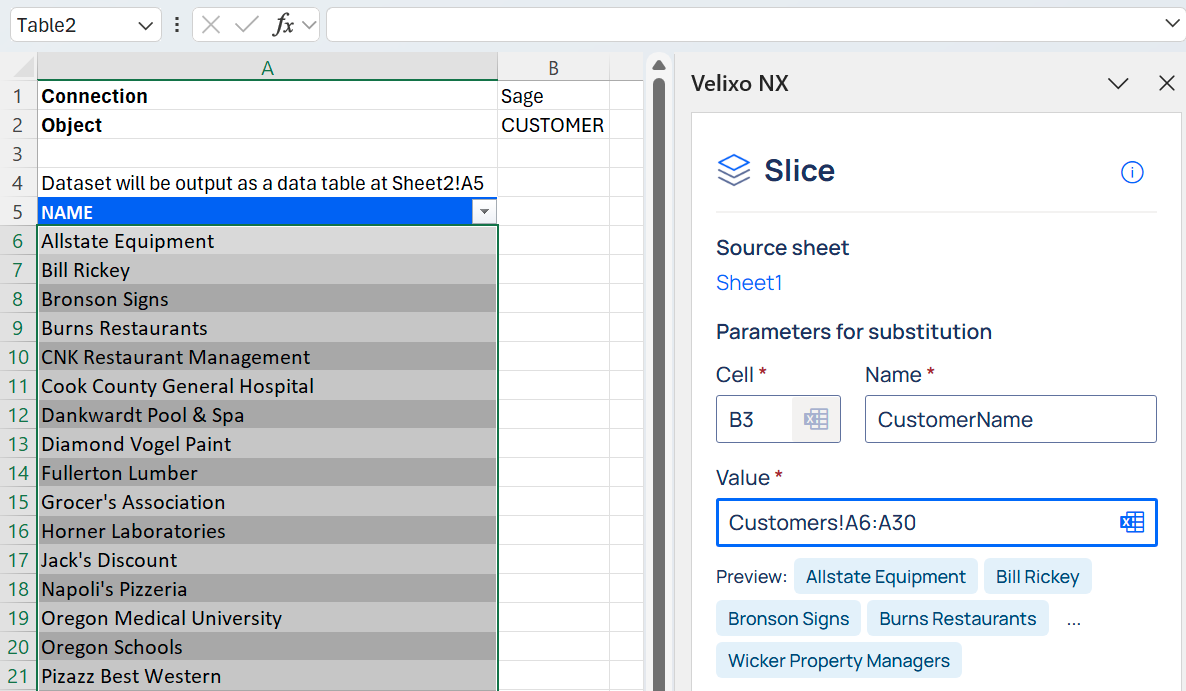Click the formula bar Enter checkmark icon

coord(246,25)
